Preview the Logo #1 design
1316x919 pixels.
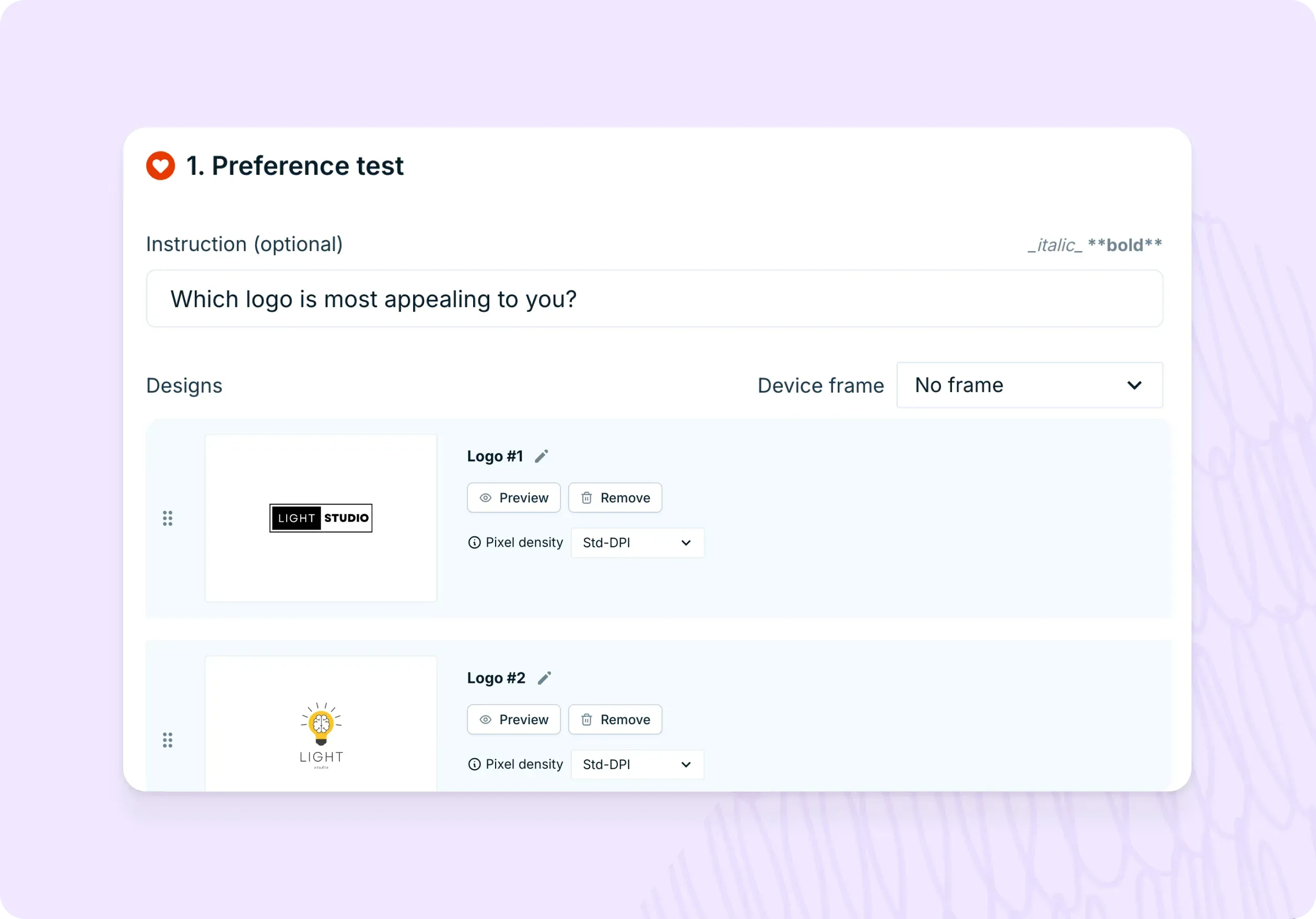[x=513, y=498]
